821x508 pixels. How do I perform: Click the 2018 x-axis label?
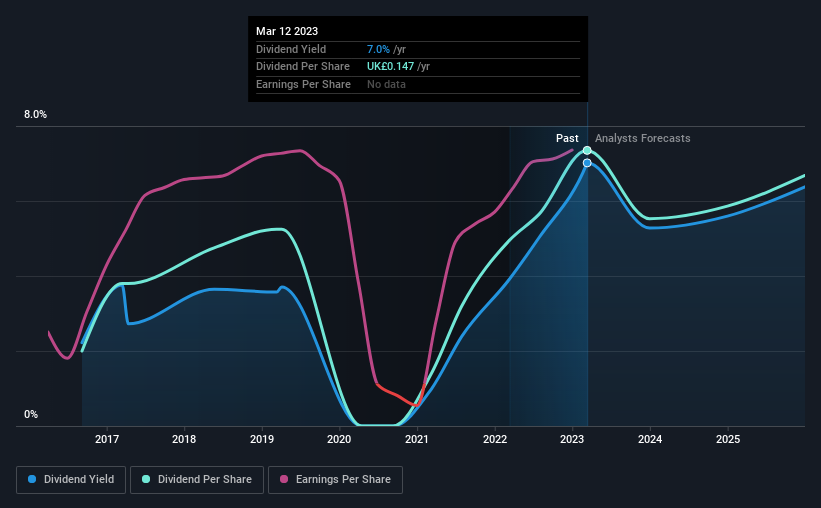(x=184, y=439)
